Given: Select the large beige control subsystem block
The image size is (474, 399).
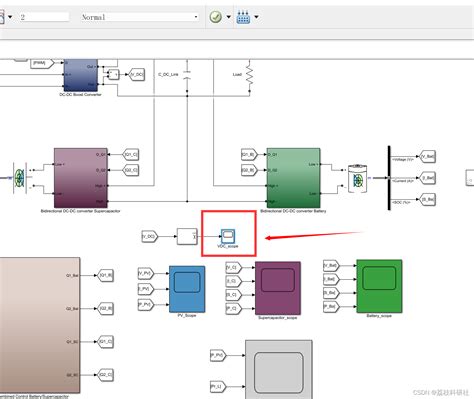Looking at the screenshot, I should click(x=40, y=325).
